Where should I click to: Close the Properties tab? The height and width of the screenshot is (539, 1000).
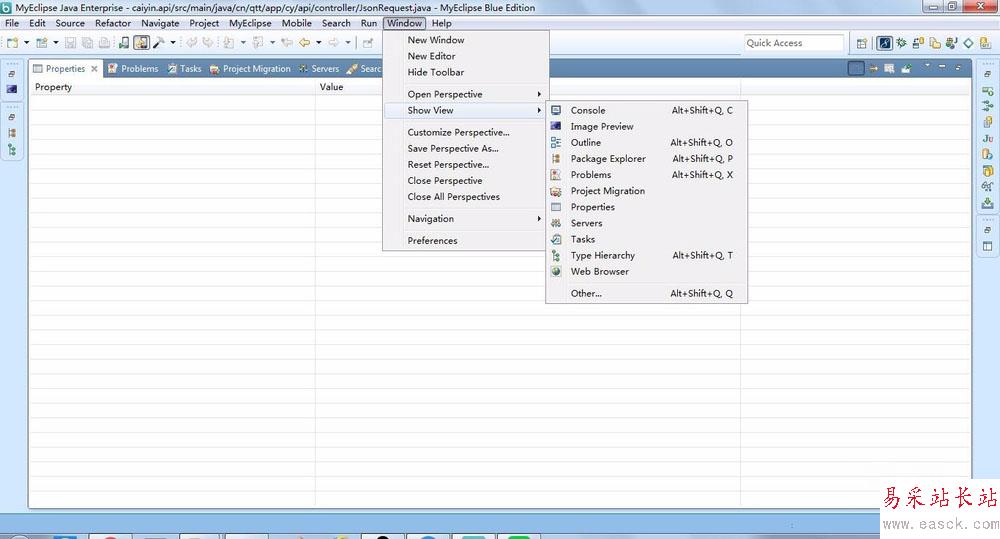point(94,69)
